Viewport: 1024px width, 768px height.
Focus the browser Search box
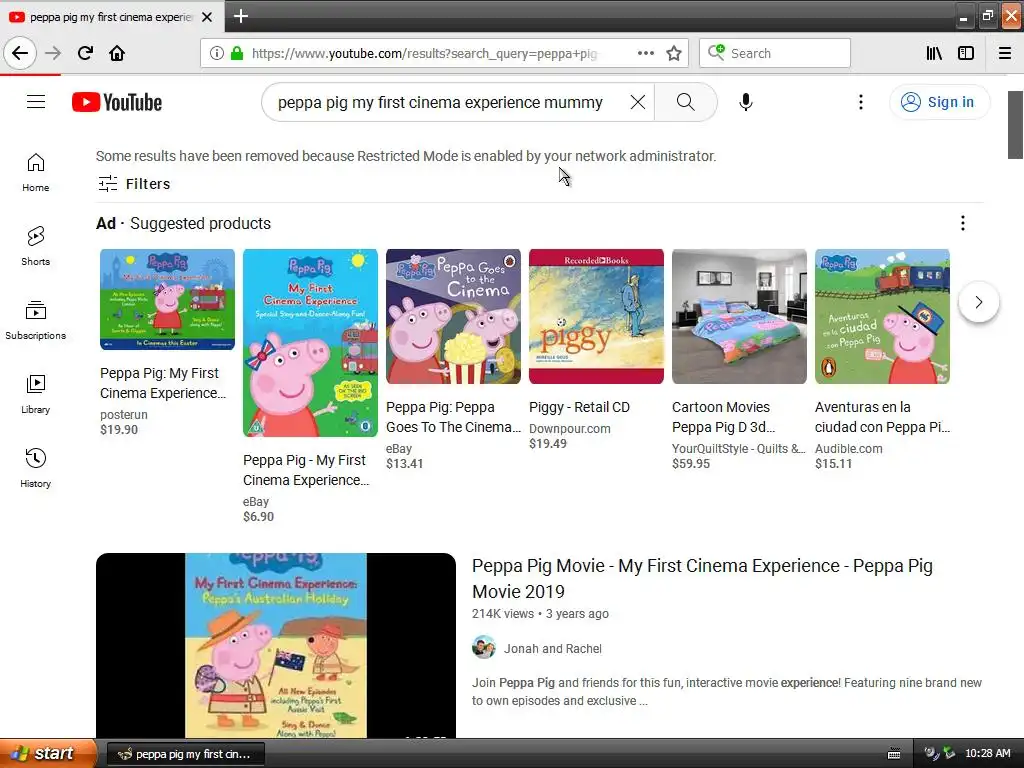click(775, 53)
